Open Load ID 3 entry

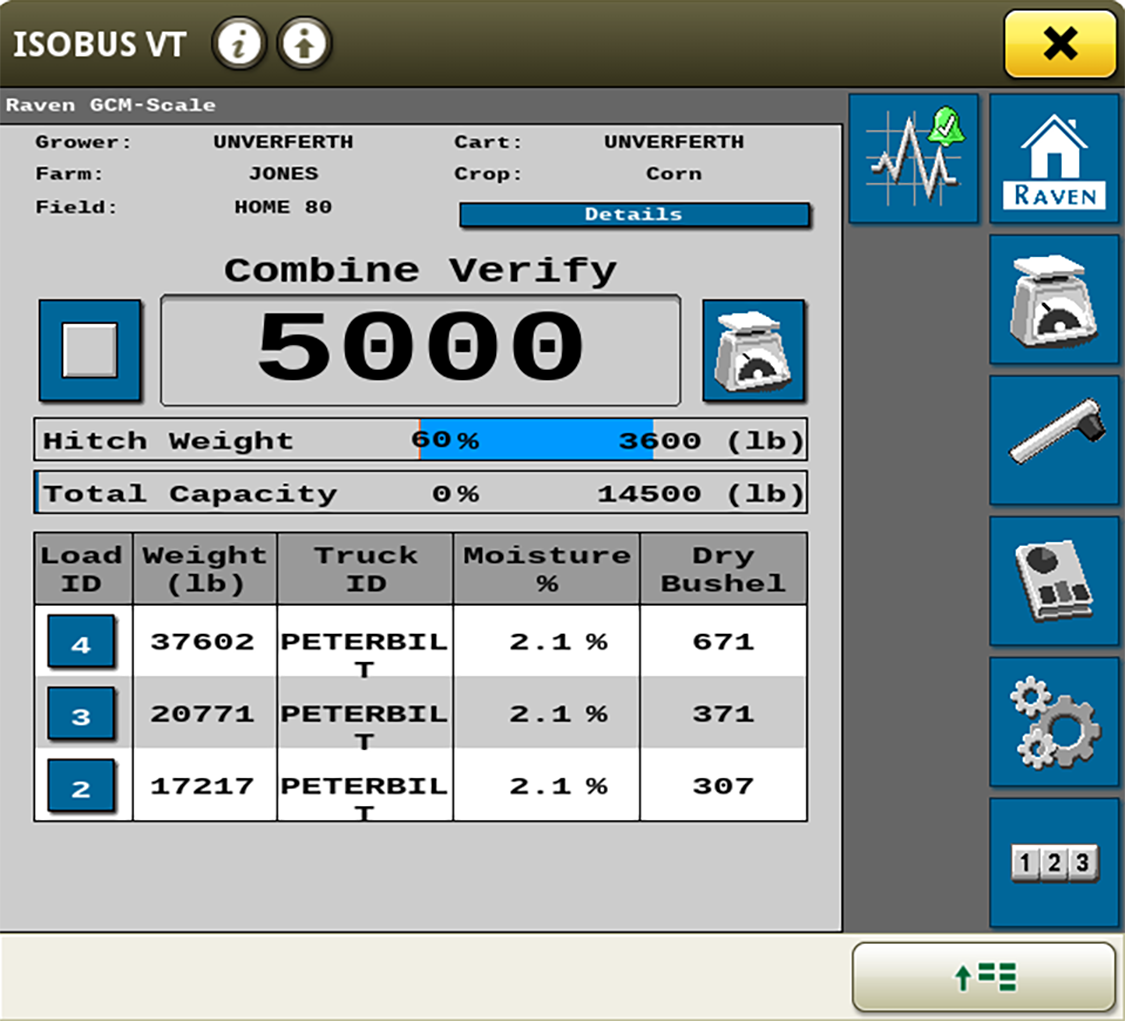coord(81,713)
